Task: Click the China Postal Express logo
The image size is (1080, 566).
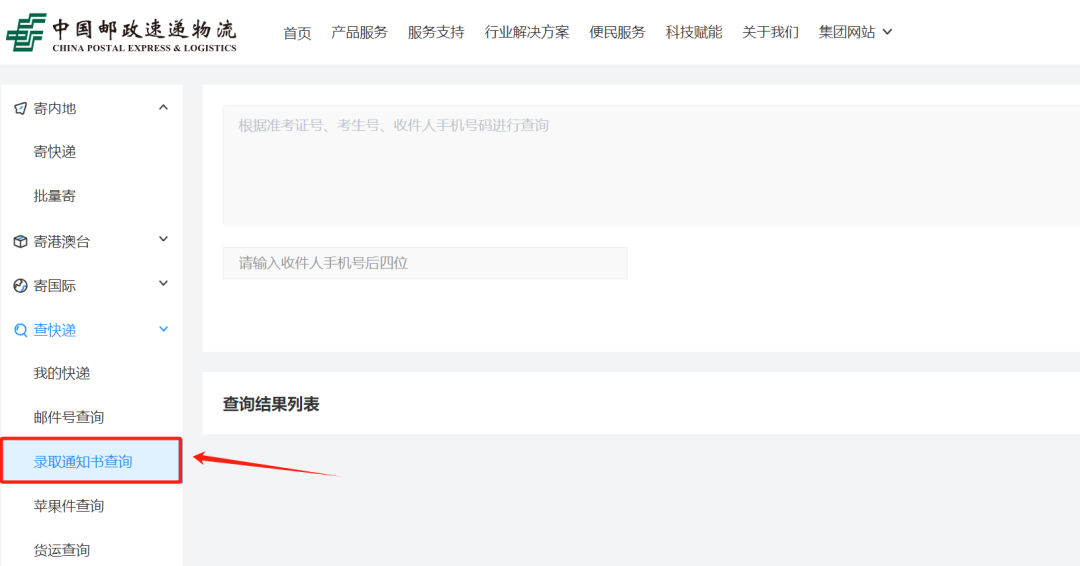Action: pos(122,32)
